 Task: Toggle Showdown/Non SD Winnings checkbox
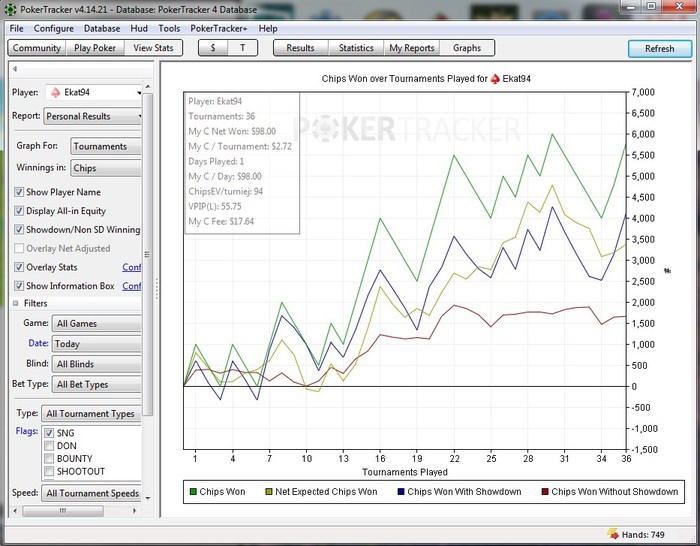[x=19, y=229]
